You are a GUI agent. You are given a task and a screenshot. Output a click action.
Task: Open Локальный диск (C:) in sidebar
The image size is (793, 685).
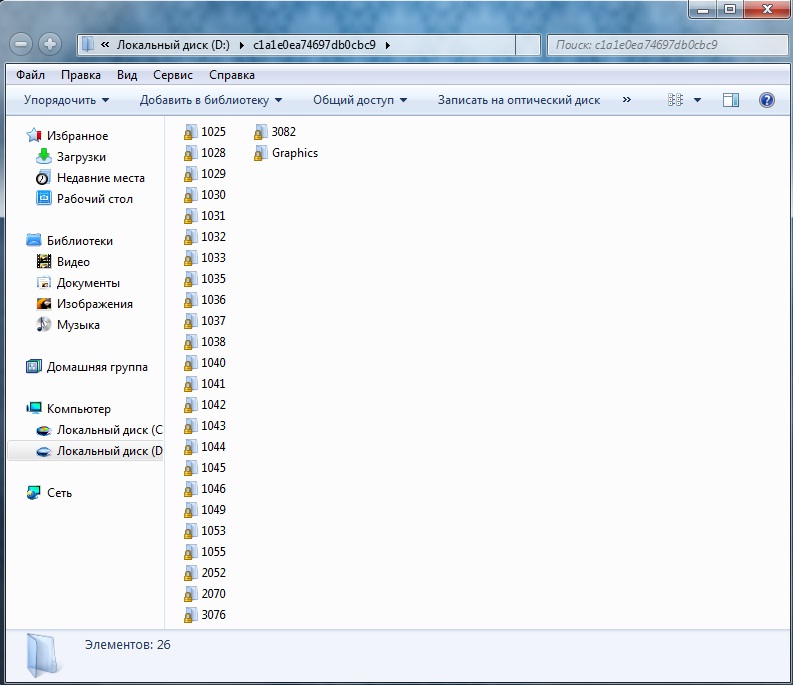click(110, 430)
